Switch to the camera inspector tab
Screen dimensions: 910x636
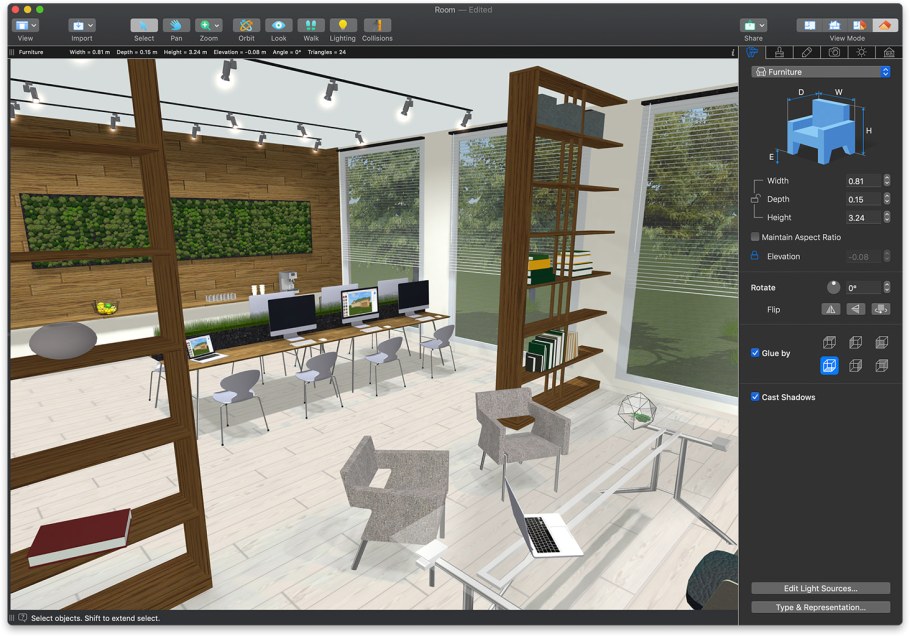(835, 52)
